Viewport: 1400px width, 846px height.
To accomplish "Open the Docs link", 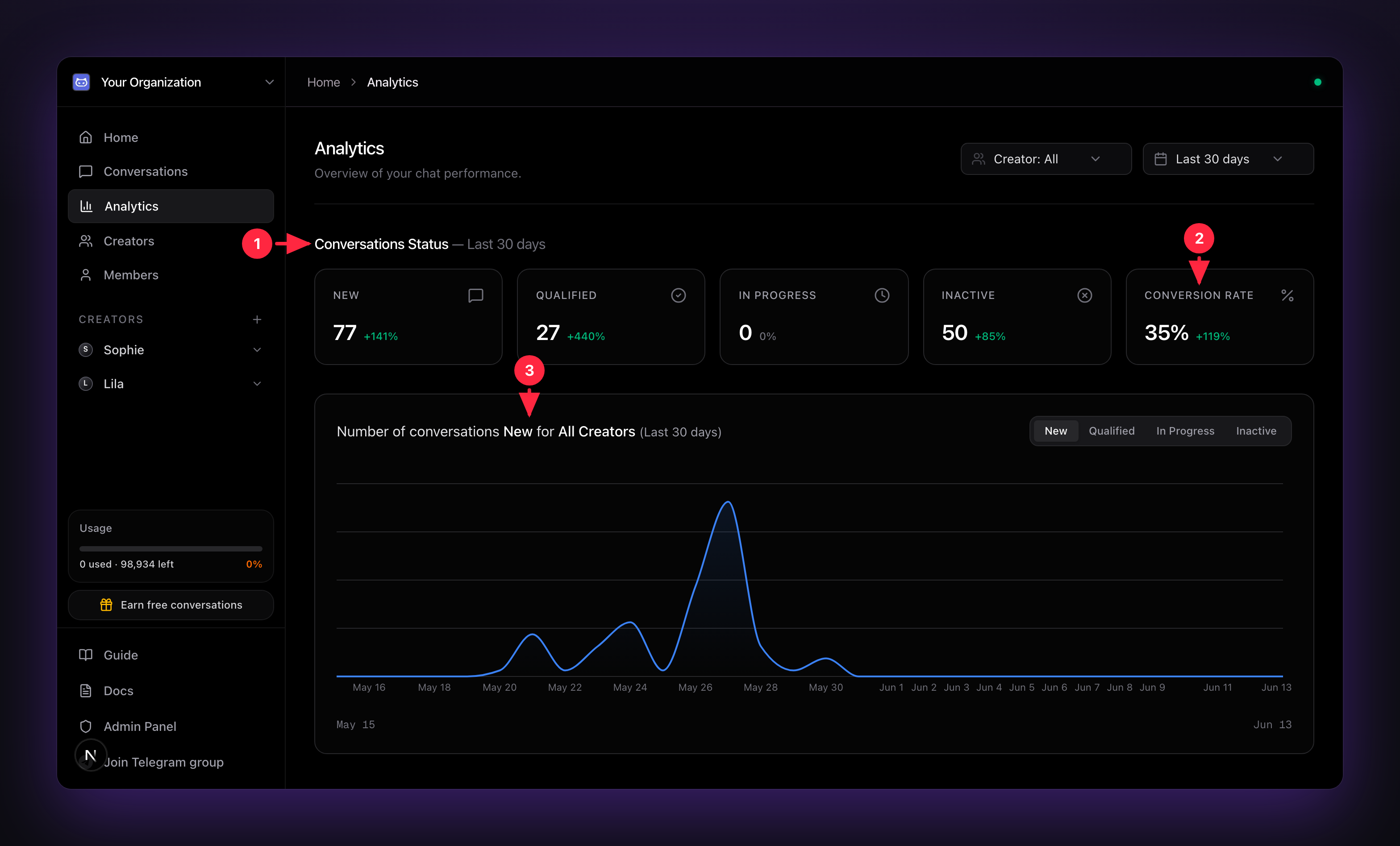I will [171, 690].
